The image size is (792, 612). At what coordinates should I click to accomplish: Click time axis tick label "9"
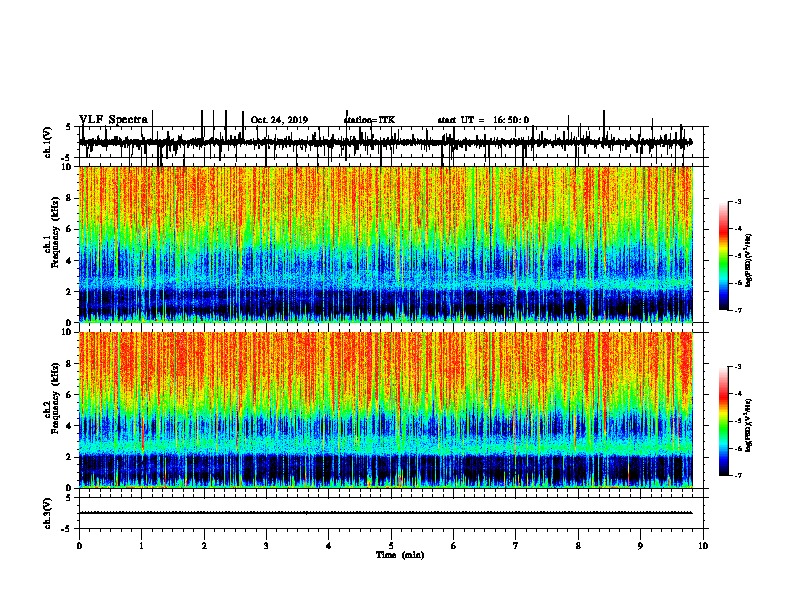pos(640,546)
